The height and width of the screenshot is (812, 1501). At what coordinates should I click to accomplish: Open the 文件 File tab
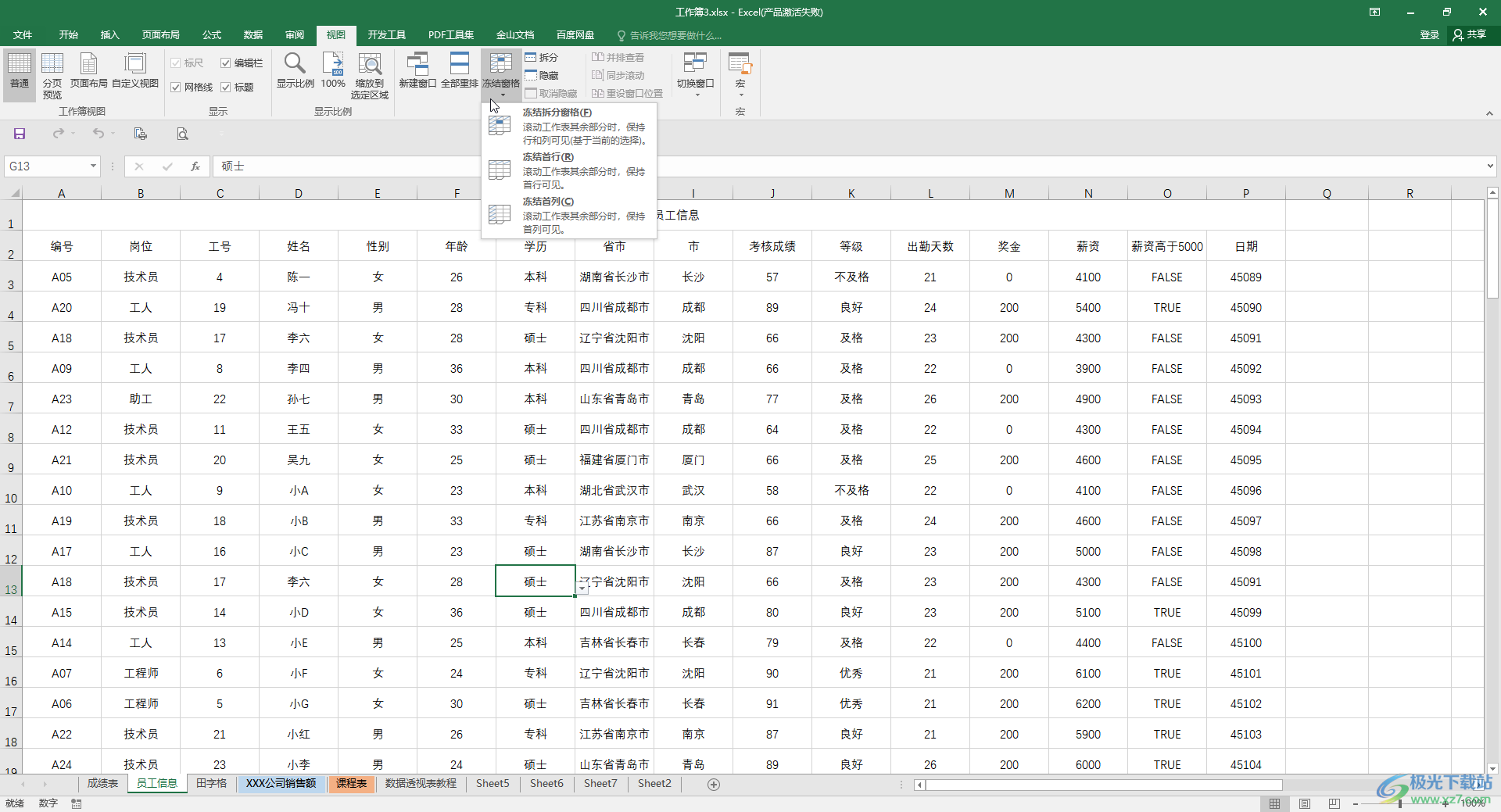coord(23,35)
